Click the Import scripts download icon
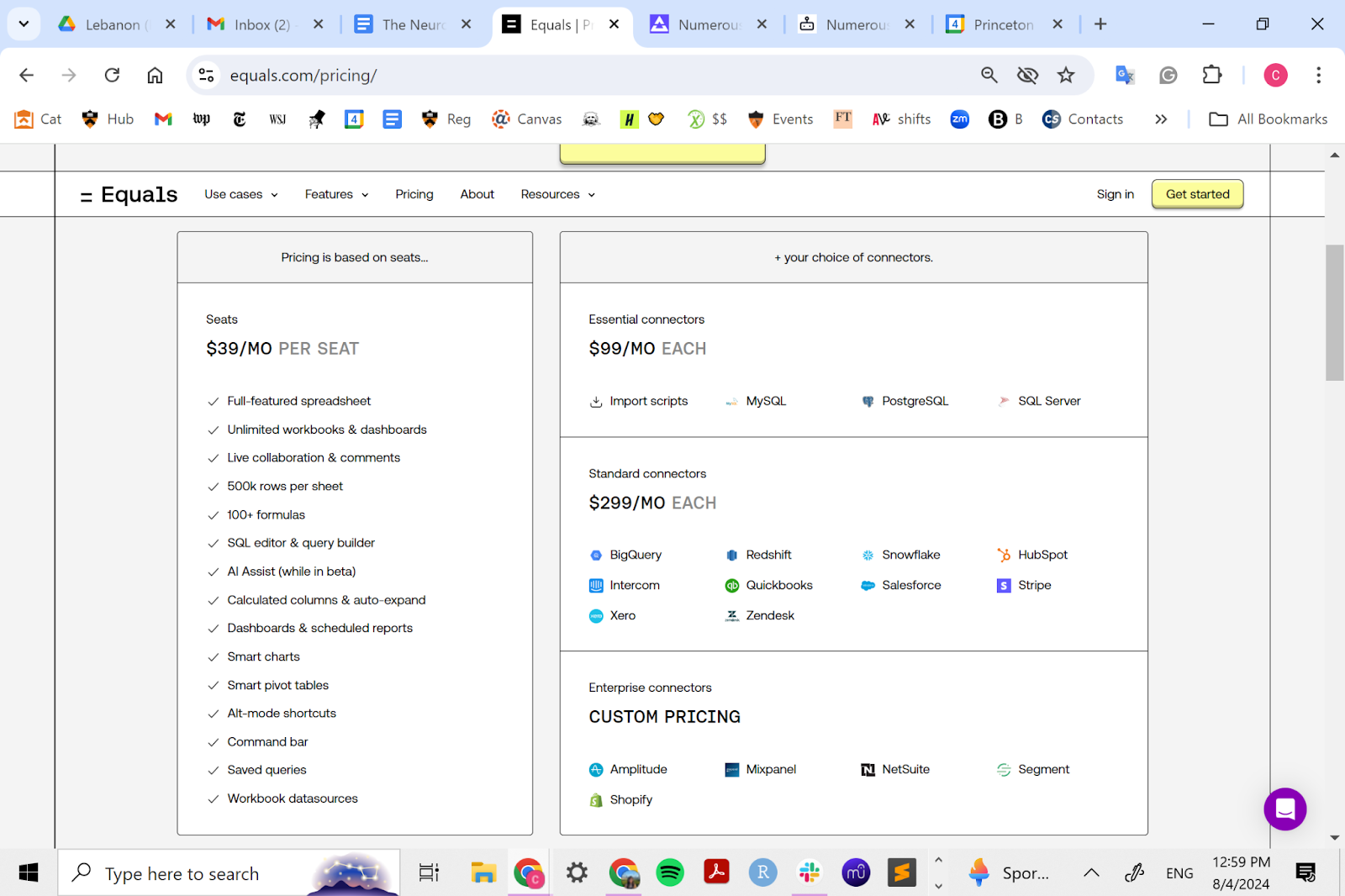The image size is (1345, 896). pyautogui.click(x=596, y=402)
